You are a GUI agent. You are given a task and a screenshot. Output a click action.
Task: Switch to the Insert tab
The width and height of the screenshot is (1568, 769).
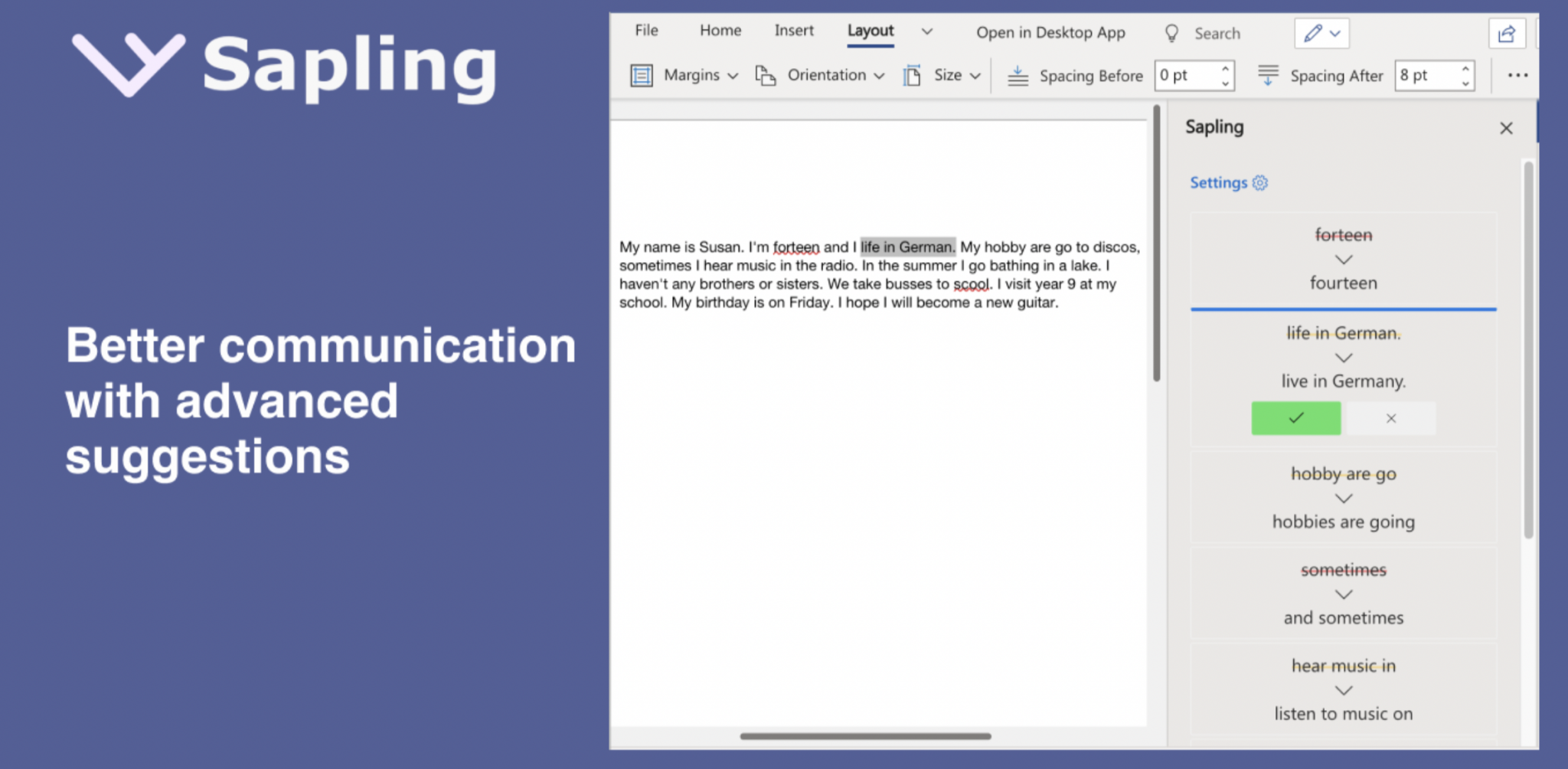pos(793,31)
